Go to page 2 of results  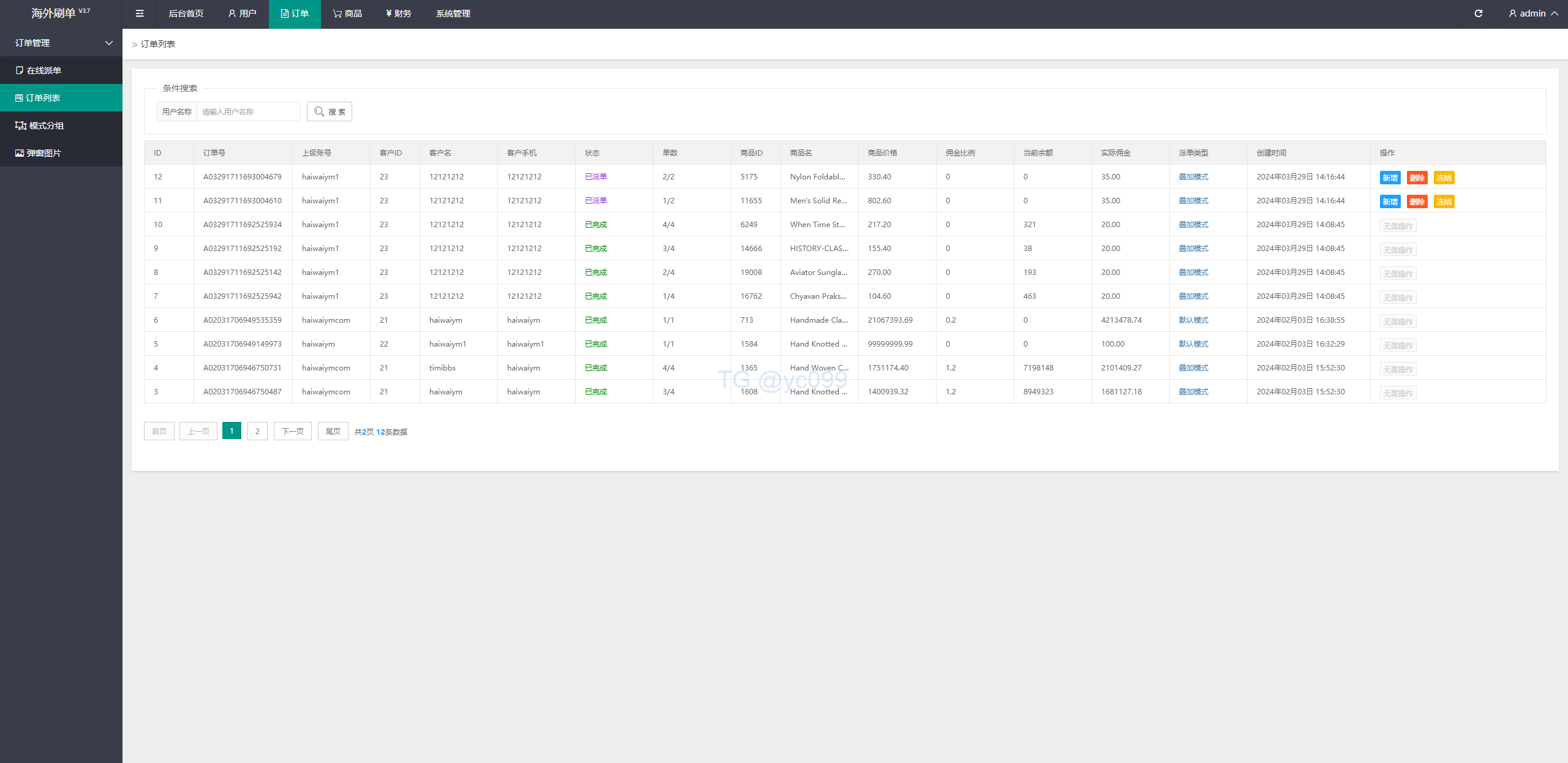(x=257, y=431)
